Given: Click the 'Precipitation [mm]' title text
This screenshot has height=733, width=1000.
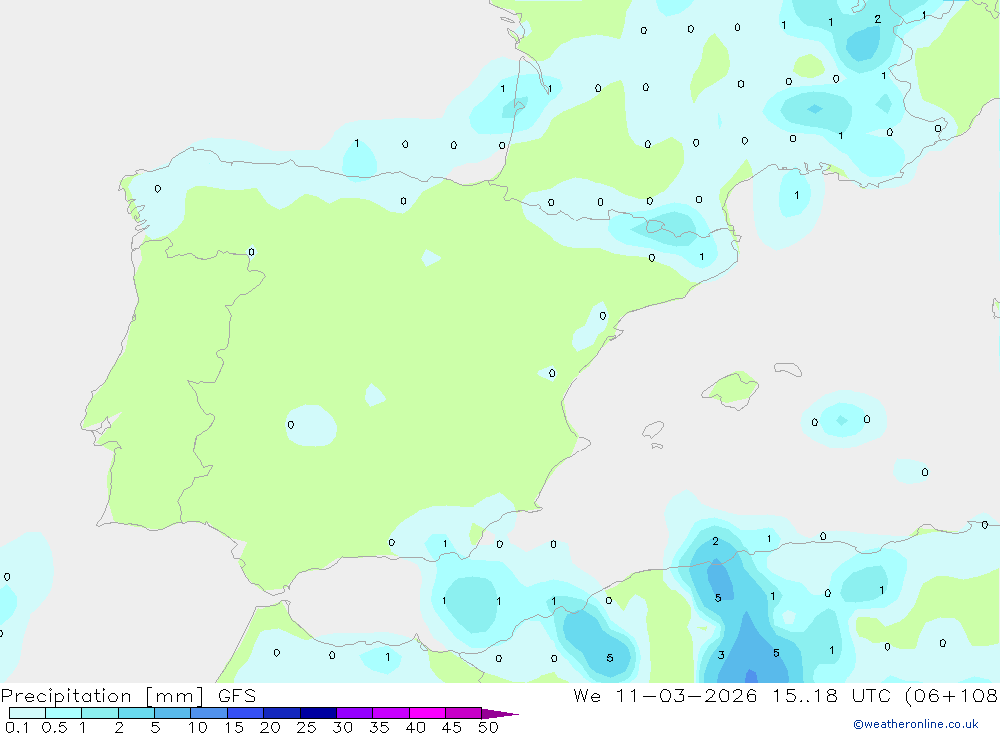Looking at the screenshot, I should click(x=102, y=696).
